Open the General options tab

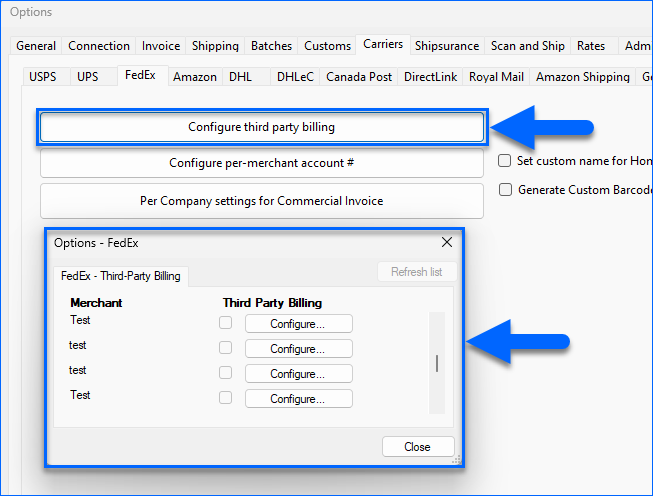point(36,46)
